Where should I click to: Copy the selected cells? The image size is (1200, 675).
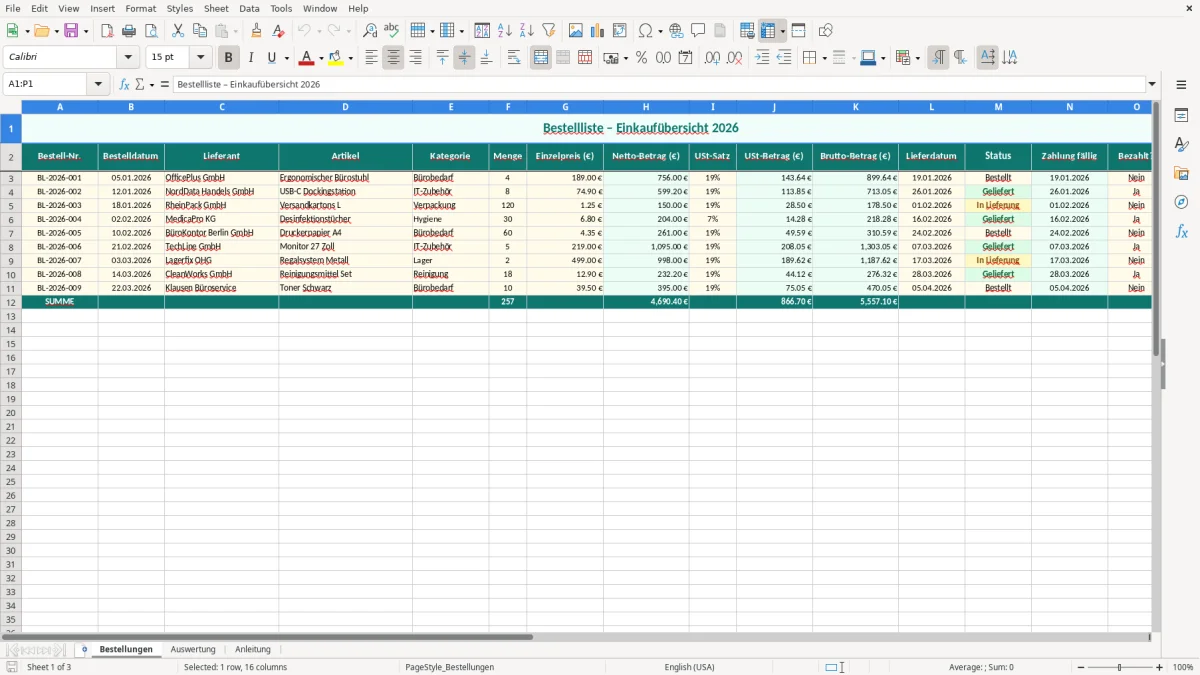[x=200, y=31]
